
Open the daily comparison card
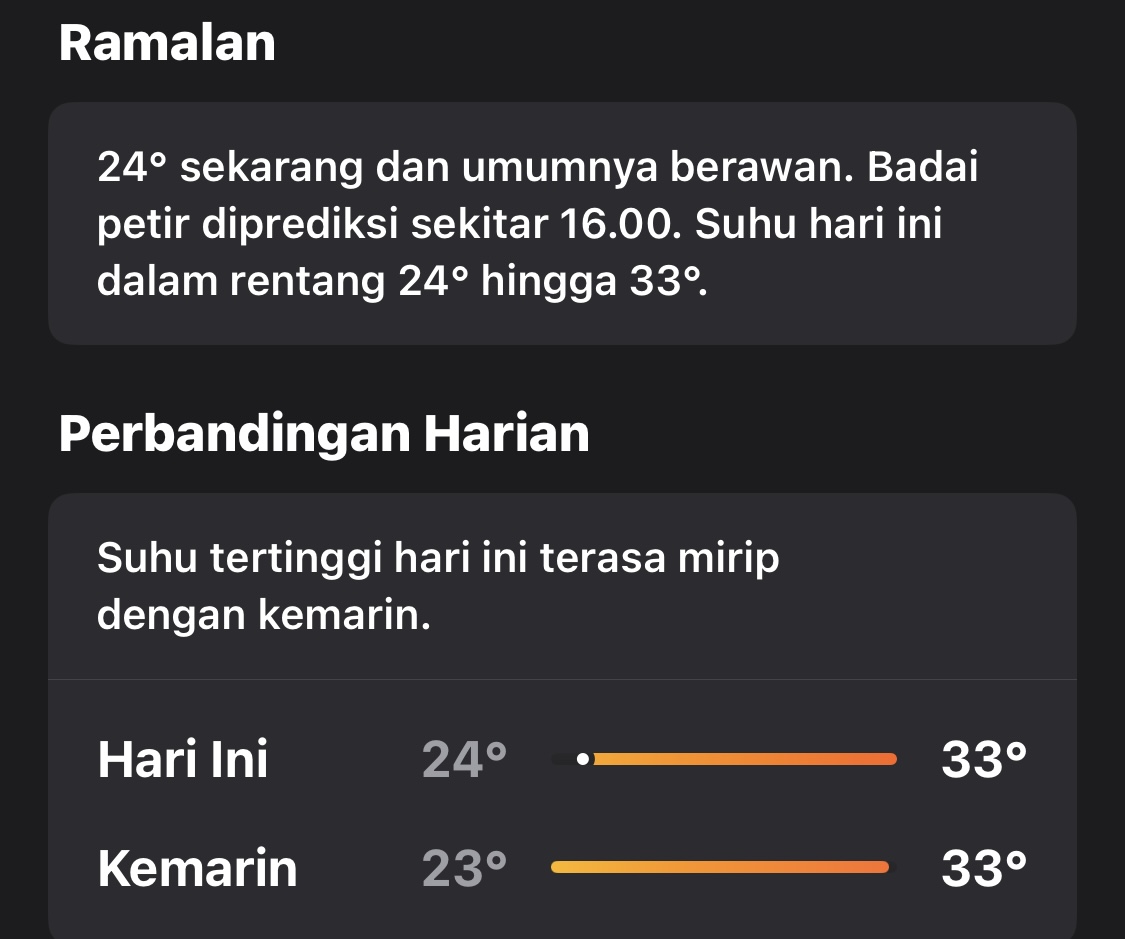(562, 715)
